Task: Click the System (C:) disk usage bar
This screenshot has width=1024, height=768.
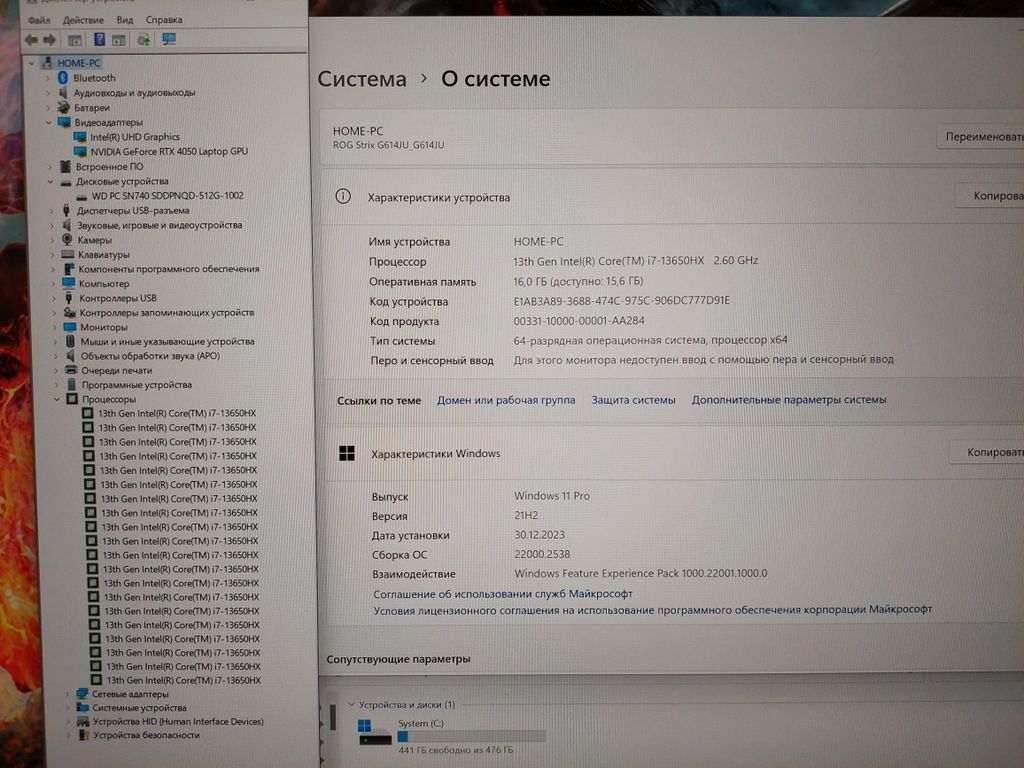Action: 471,736
